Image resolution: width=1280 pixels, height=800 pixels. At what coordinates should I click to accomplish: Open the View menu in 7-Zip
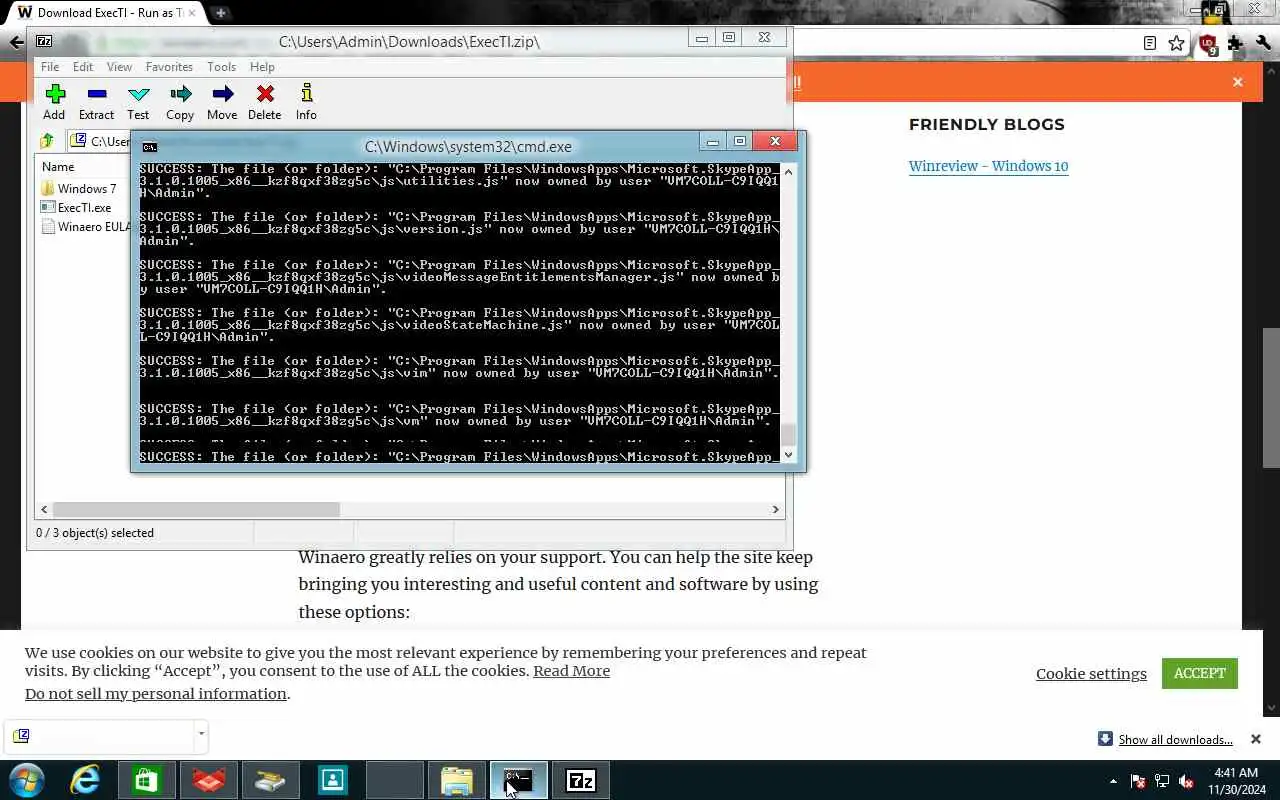(x=119, y=67)
